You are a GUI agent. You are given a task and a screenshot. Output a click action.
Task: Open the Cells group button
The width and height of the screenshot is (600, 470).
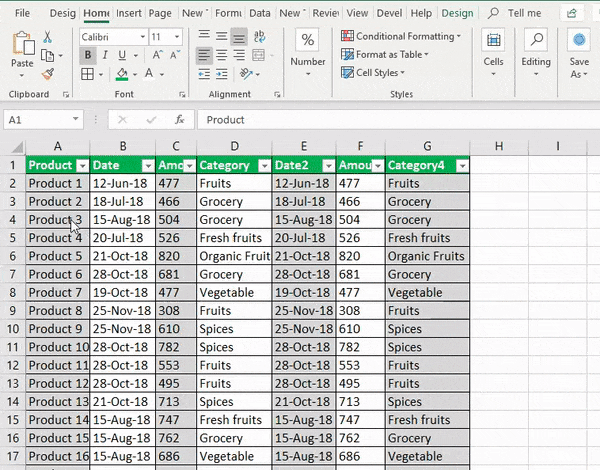[x=493, y=40]
